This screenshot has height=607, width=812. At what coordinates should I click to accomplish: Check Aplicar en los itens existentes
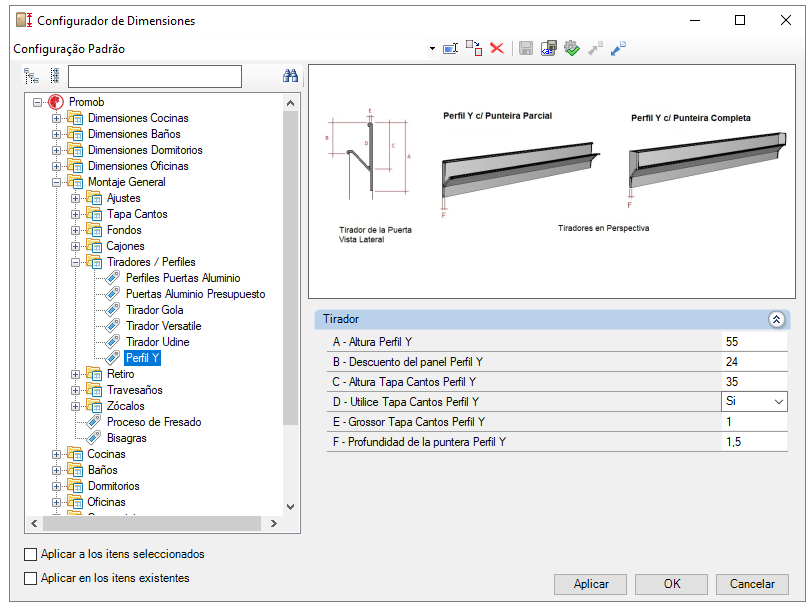[x=31, y=579]
